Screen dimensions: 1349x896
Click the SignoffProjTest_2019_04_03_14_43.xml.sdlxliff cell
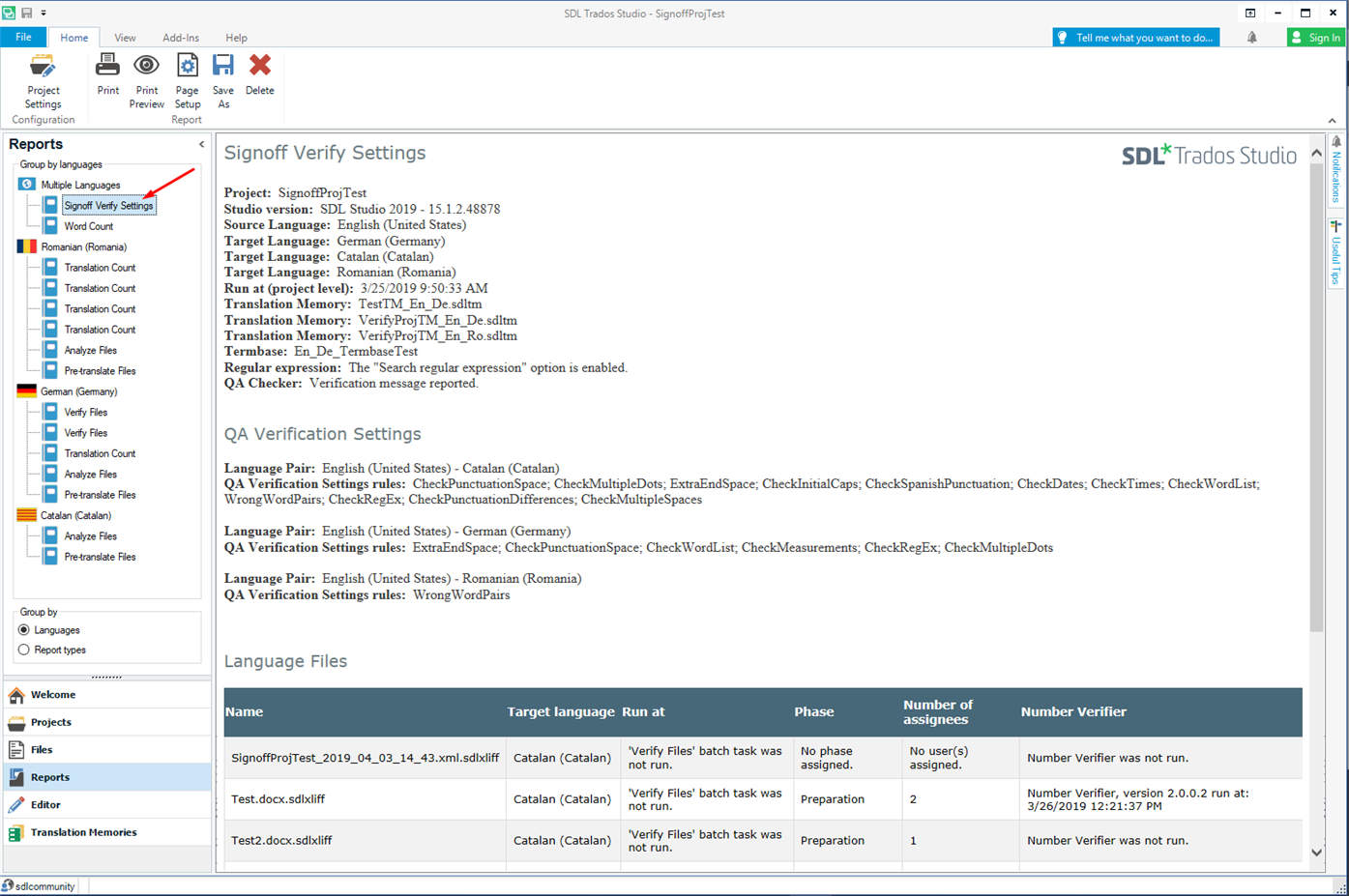click(366, 758)
